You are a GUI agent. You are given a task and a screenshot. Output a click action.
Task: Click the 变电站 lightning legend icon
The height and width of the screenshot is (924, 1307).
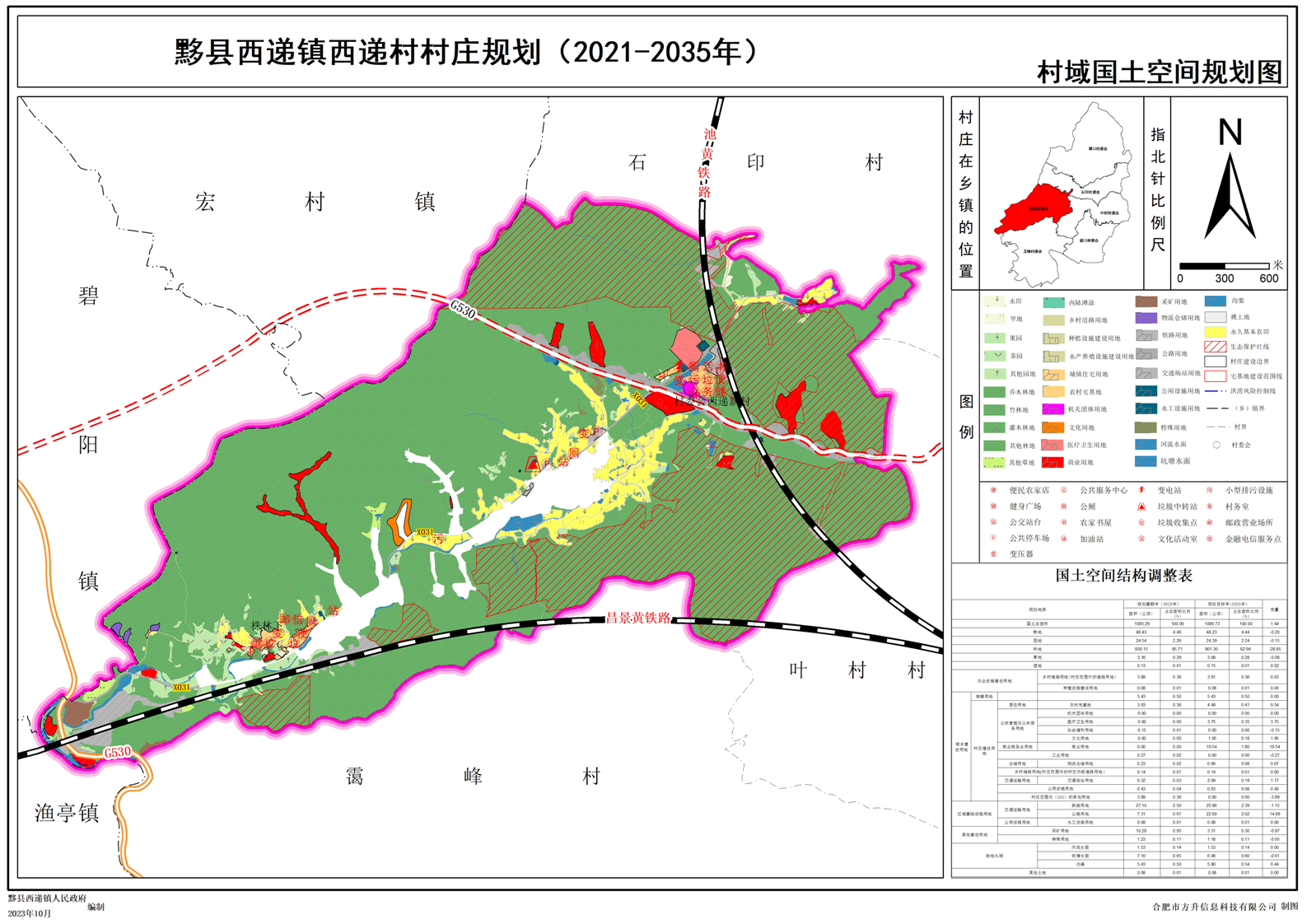(1141, 491)
